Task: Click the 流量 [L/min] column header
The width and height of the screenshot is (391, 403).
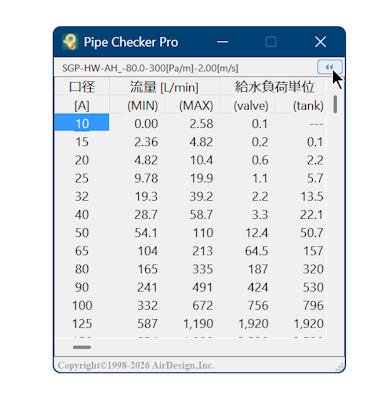Action: pos(164,87)
